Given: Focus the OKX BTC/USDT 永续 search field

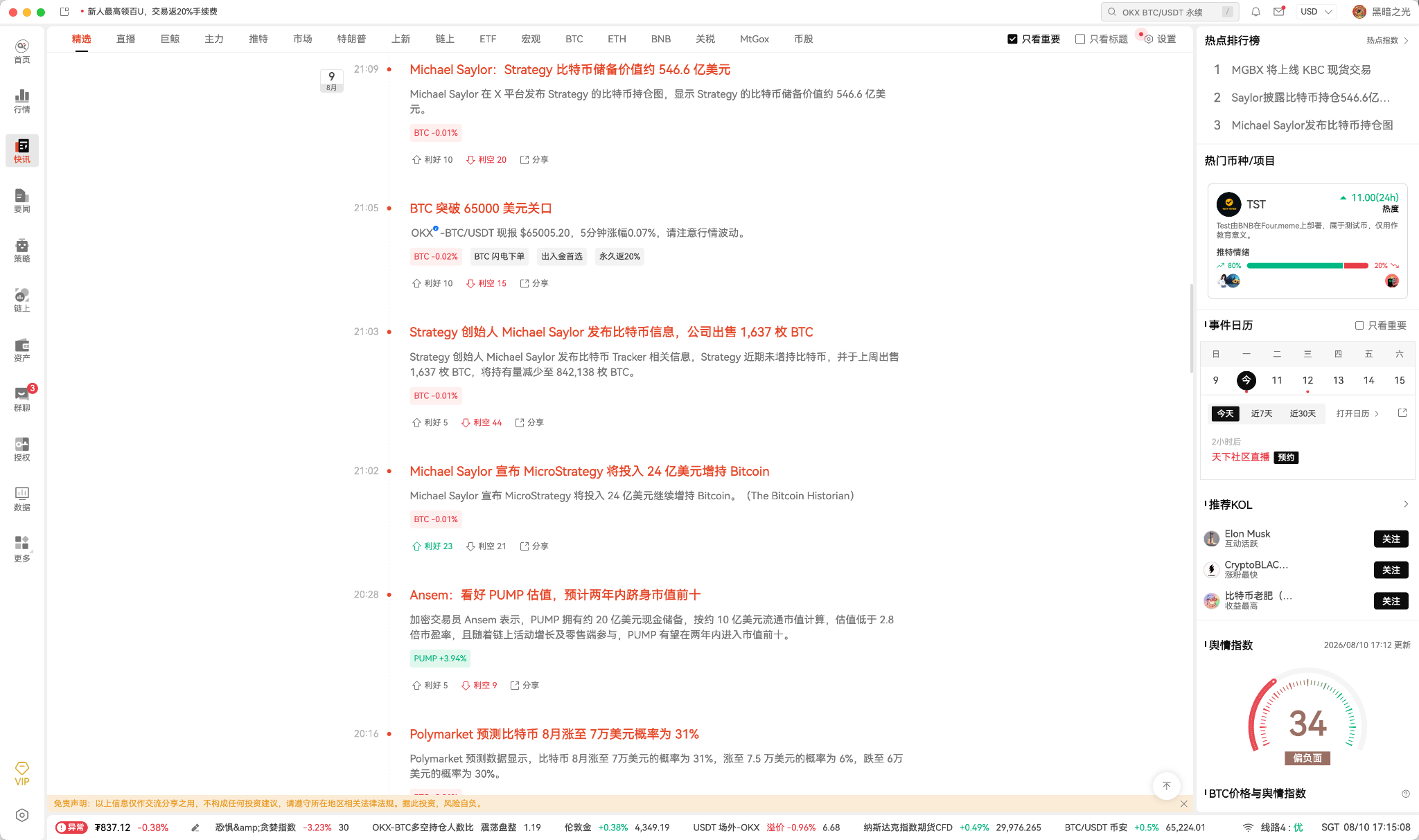Looking at the screenshot, I should point(1170,12).
